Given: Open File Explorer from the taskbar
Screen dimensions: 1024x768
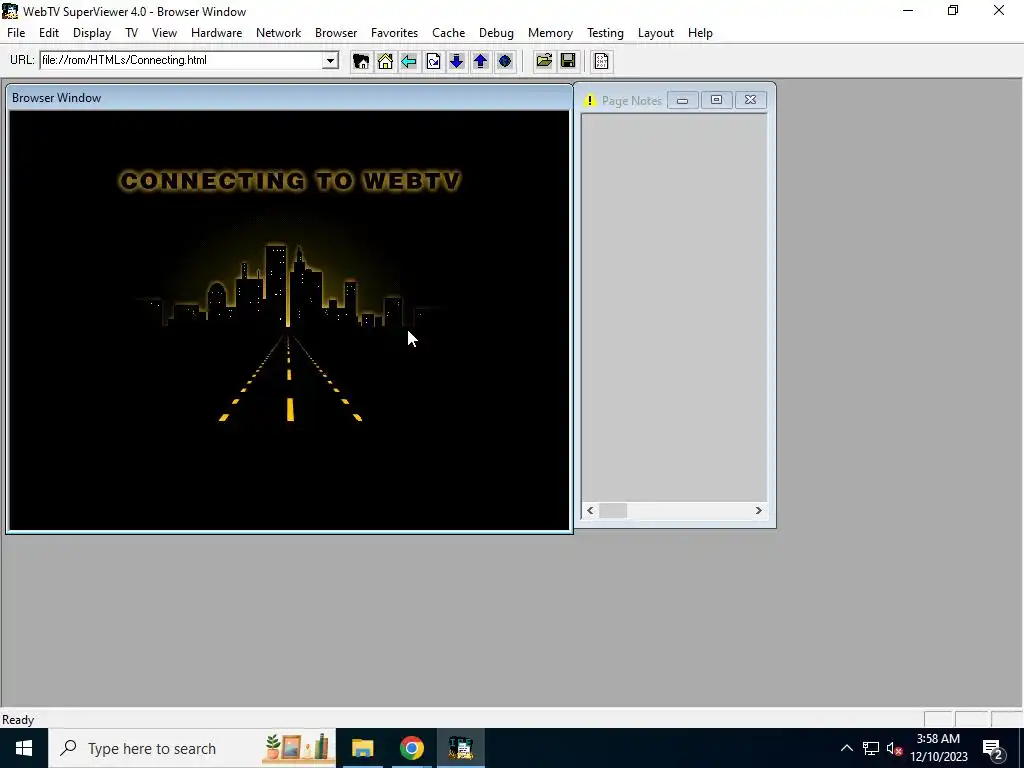Looking at the screenshot, I should [362, 748].
